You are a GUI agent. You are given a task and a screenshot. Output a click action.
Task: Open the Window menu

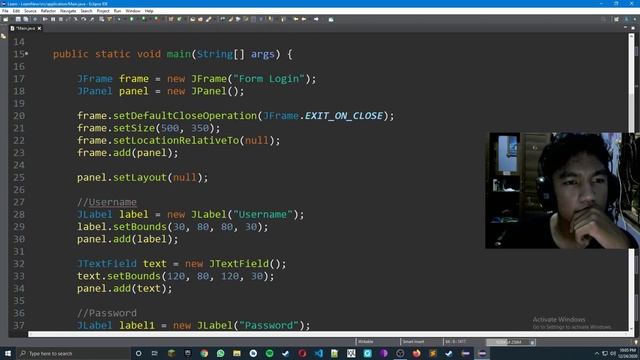(x=133, y=11)
